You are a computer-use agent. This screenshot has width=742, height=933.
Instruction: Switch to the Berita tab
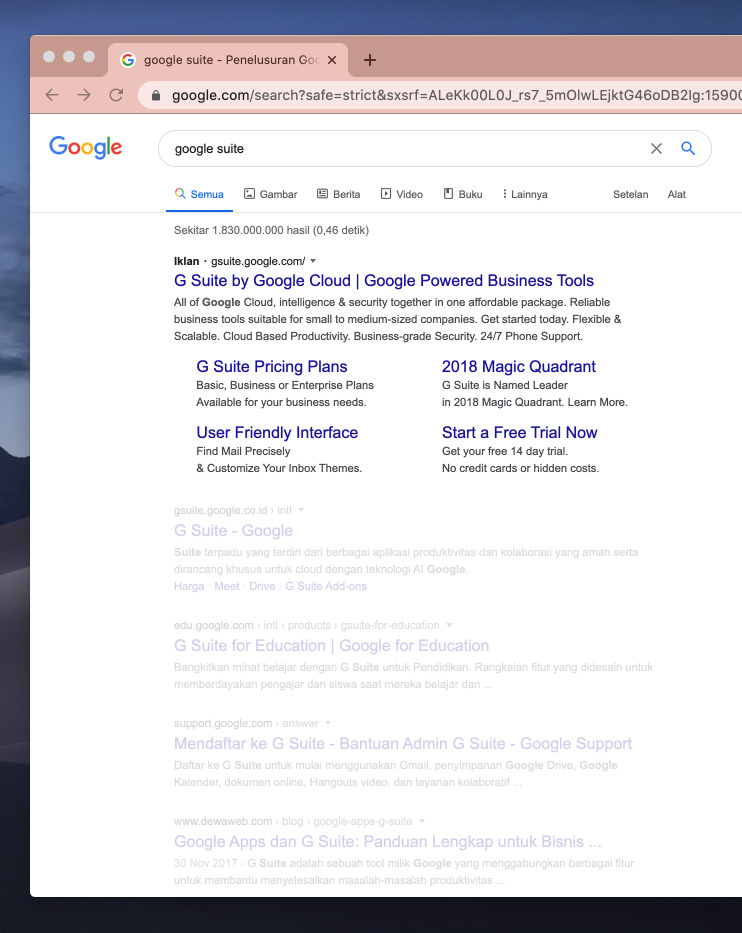pyautogui.click(x=339, y=194)
